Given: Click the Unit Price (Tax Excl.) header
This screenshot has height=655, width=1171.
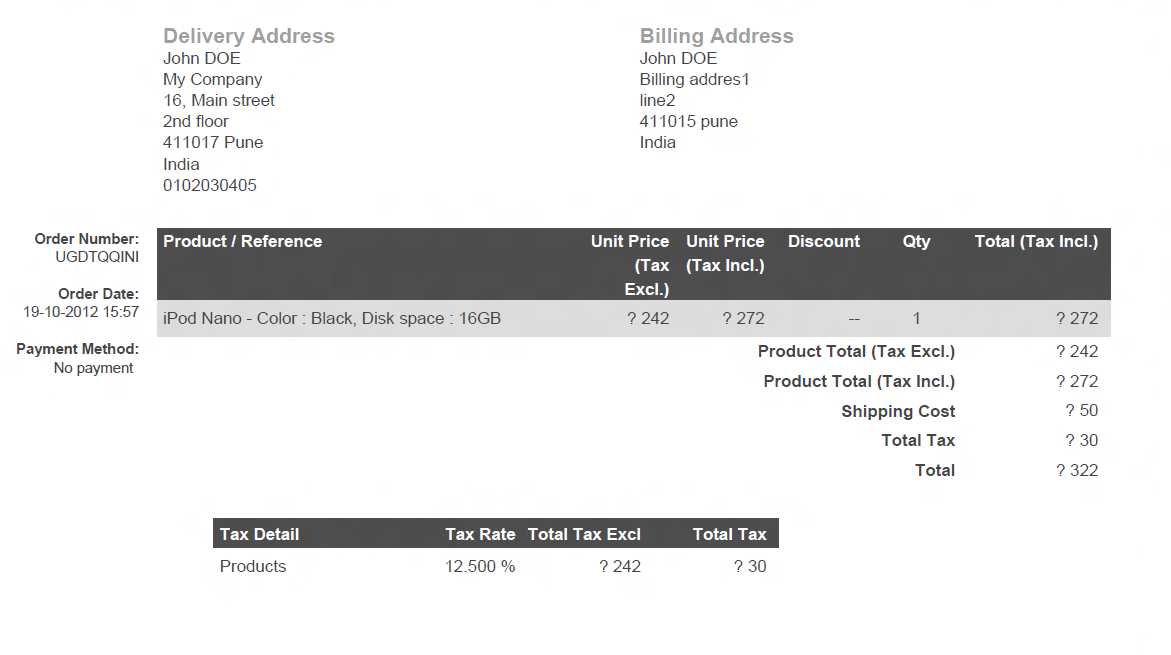Looking at the screenshot, I should click(630, 265).
